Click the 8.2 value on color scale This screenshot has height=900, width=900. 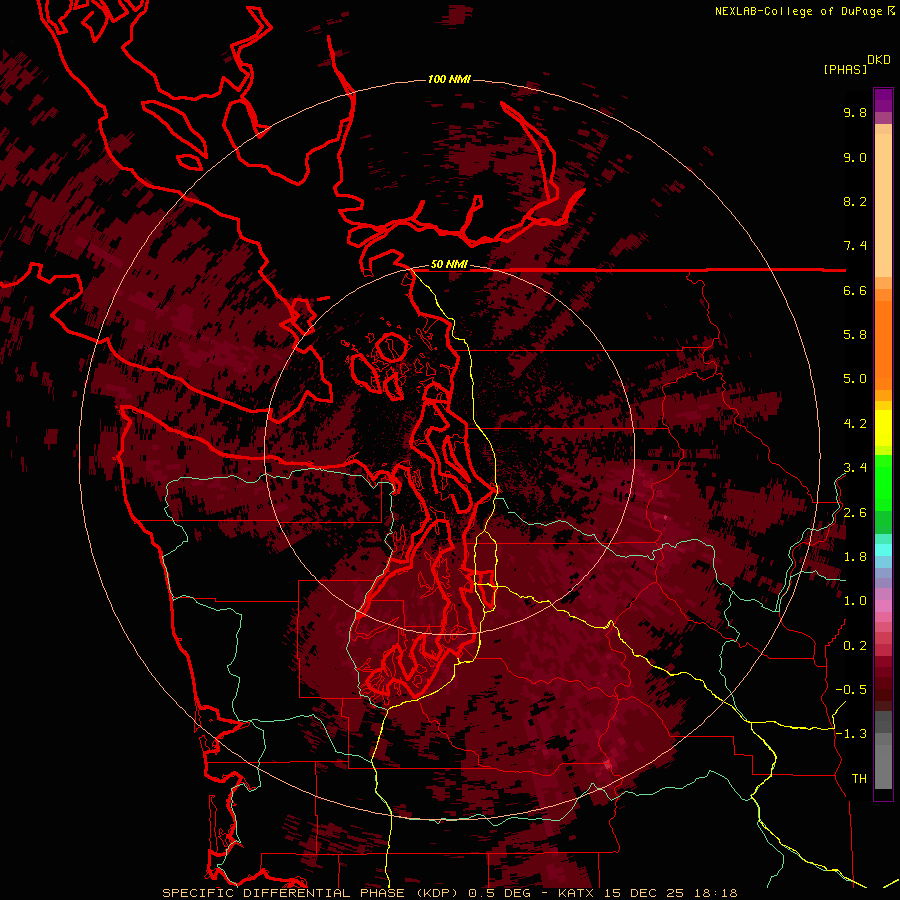(855, 202)
